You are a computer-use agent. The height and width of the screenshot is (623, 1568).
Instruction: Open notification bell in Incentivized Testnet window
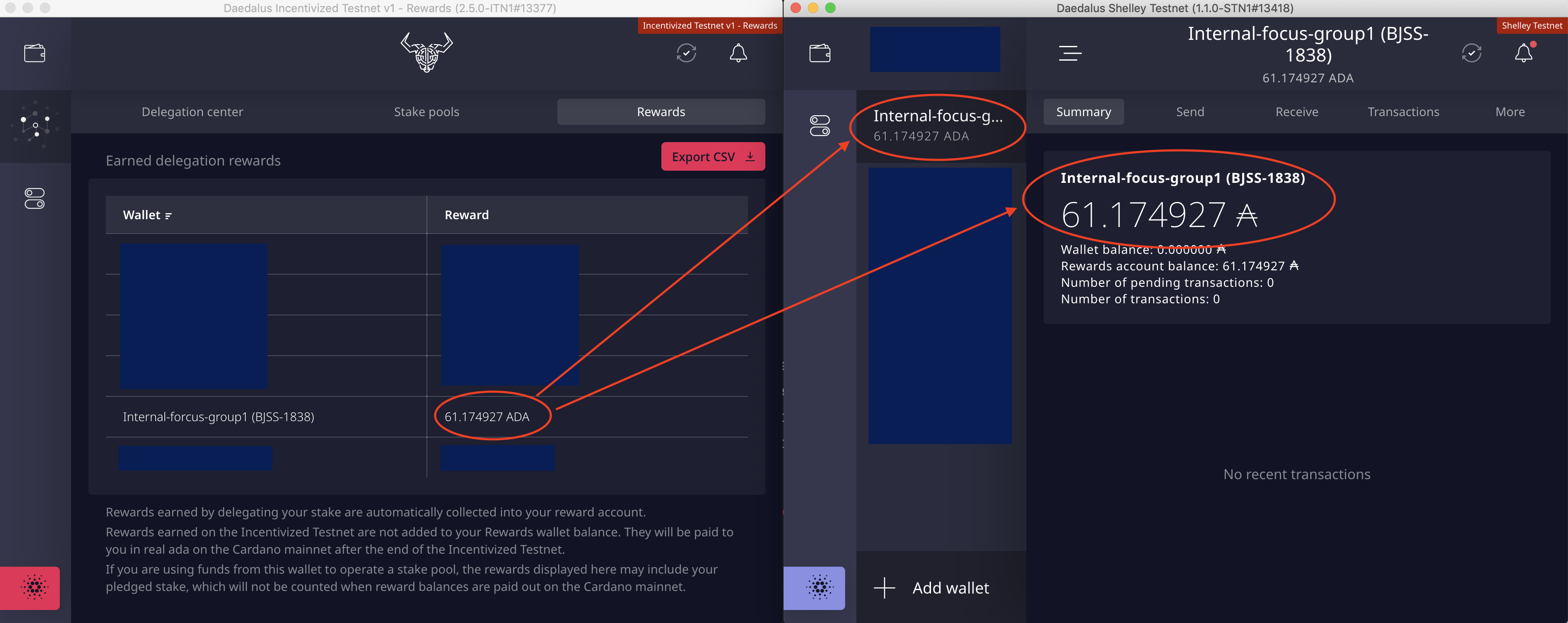[x=738, y=54]
